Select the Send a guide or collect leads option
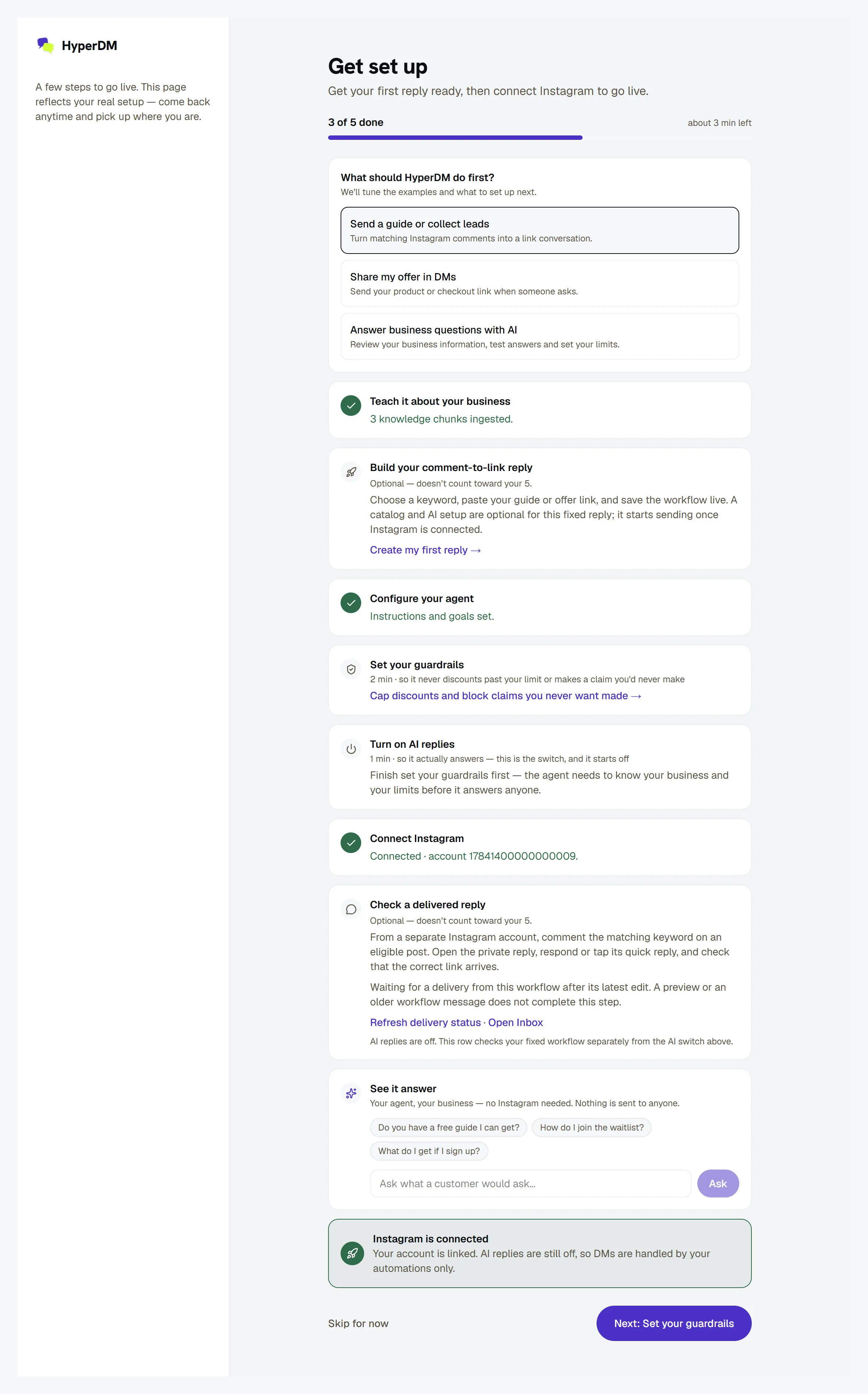Image resolution: width=868 pixels, height=1394 pixels. point(540,230)
